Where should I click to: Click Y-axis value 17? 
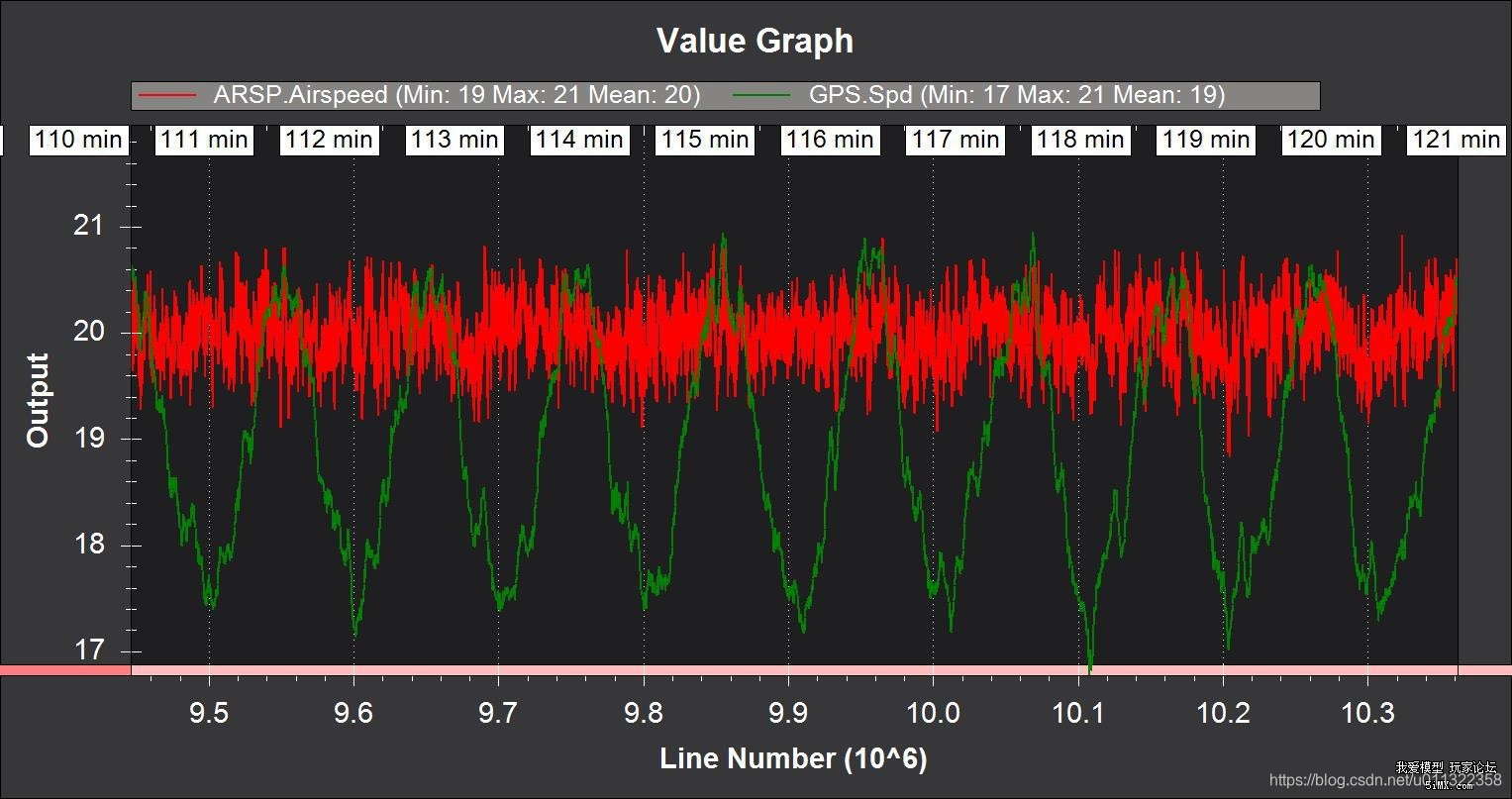tap(88, 650)
